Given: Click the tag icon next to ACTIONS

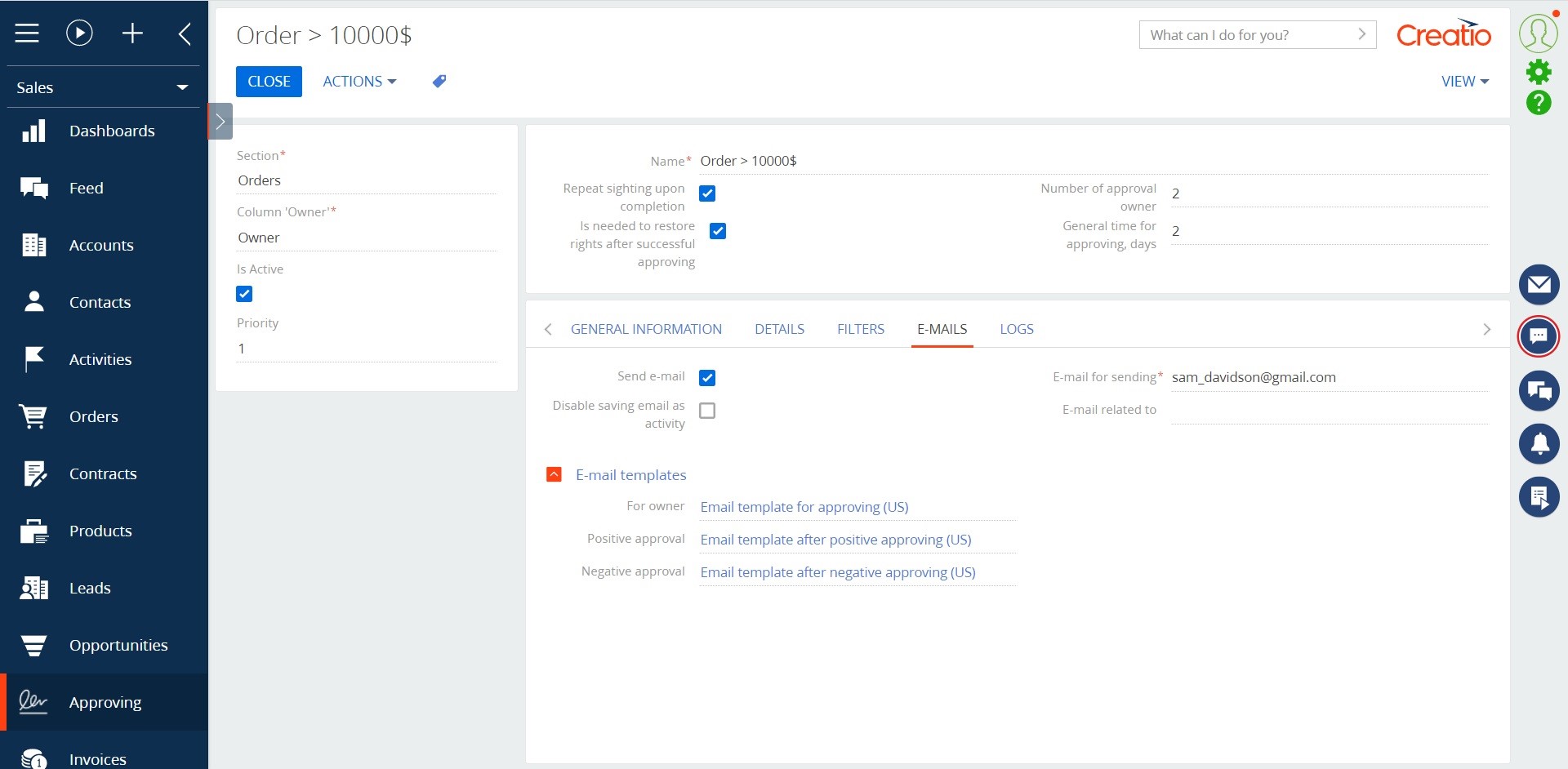Looking at the screenshot, I should tap(439, 81).
